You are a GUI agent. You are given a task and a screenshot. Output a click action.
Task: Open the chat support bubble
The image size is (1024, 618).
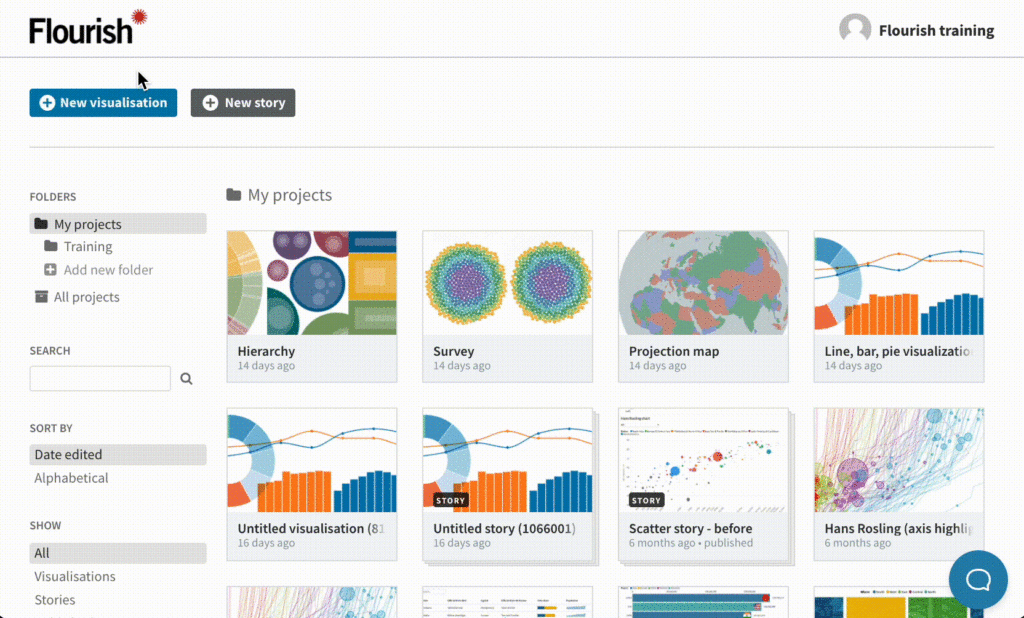[x=978, y=579]
